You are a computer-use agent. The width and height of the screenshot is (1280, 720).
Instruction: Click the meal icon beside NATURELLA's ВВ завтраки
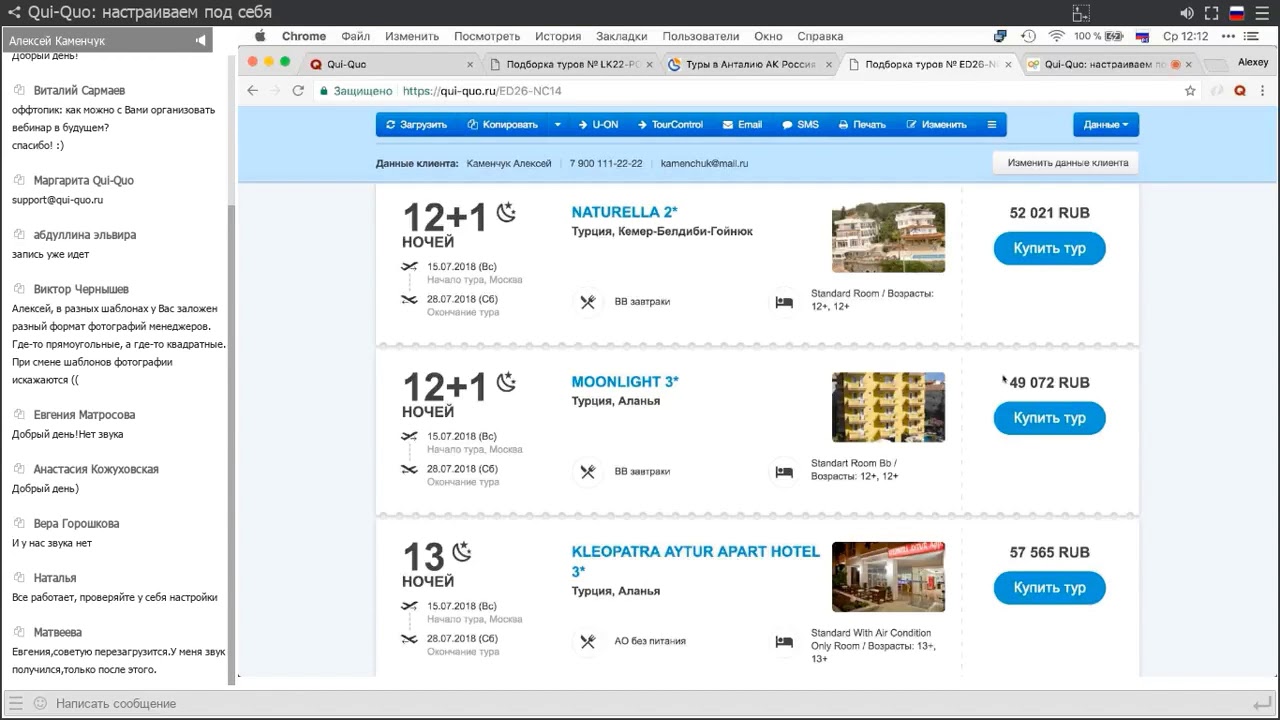pos(588,301)
